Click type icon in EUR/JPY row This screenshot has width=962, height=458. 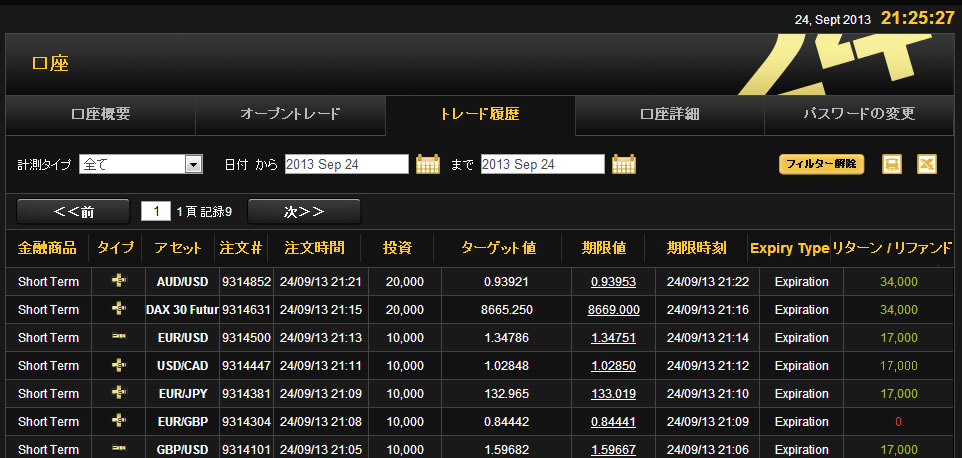click(x=119, y=393)
